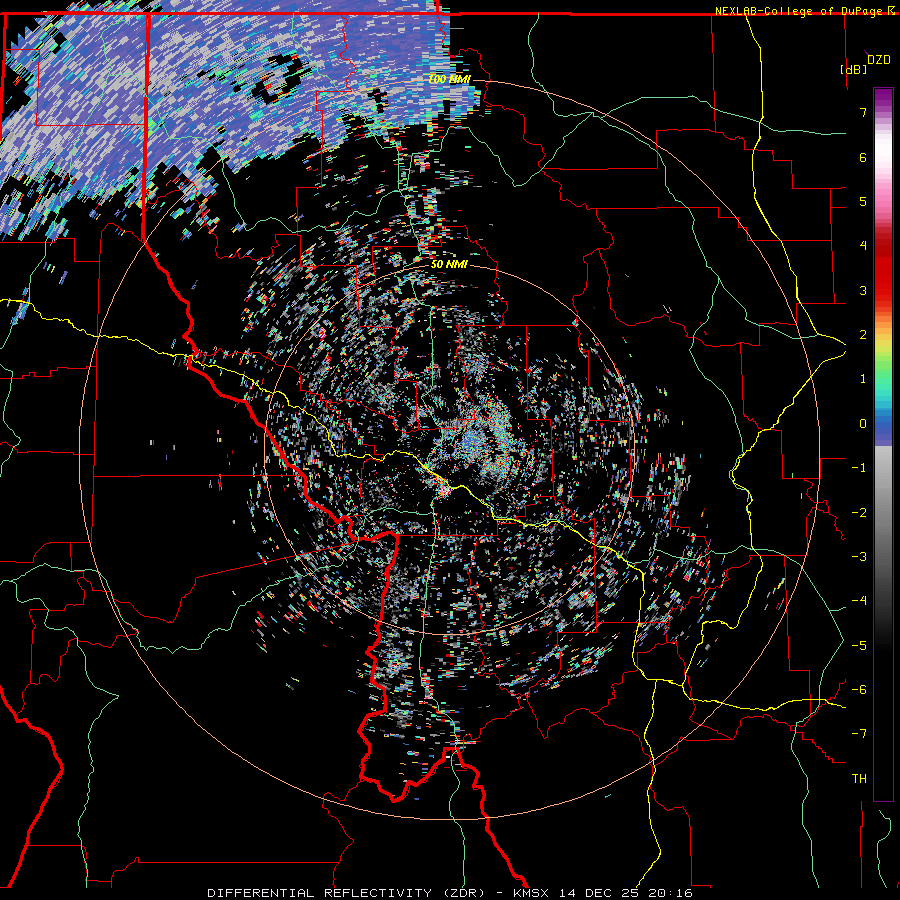900x900 pixels.
Task: Select the -1 dB scale label
Action: click(x=859, y=468)
